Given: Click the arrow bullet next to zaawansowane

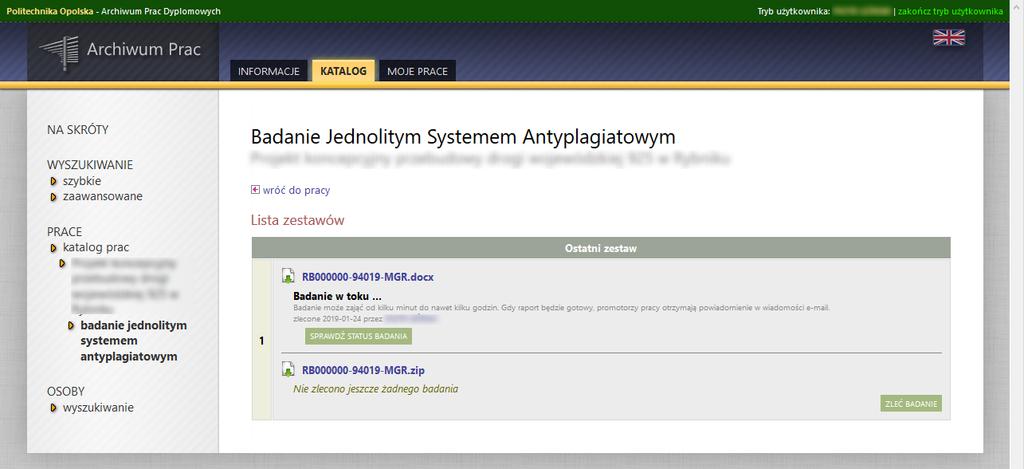Looking at the screenshot, I should point(54,197).
